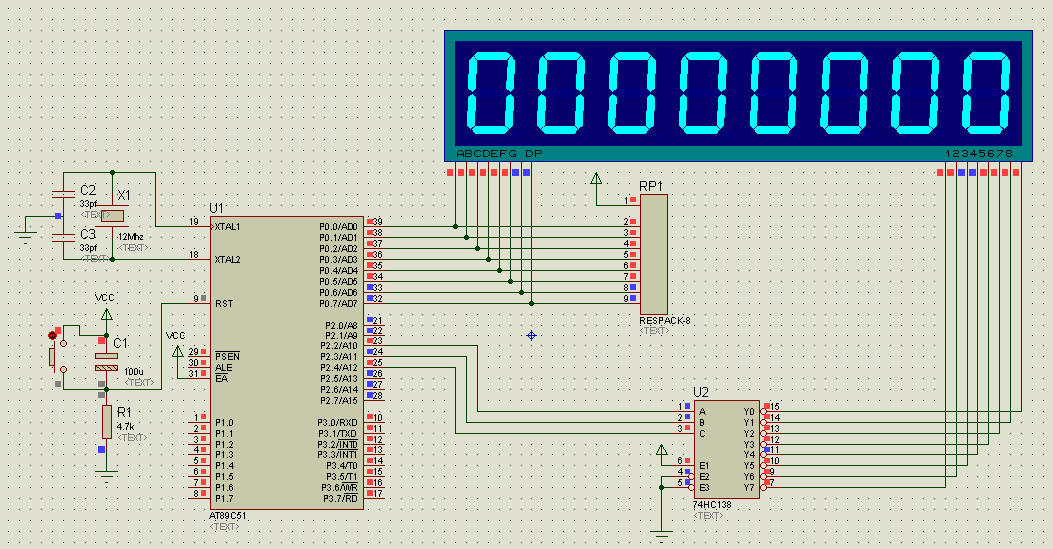
Task: Click the crystal X1 symbol
Action: tap(113, 215)
